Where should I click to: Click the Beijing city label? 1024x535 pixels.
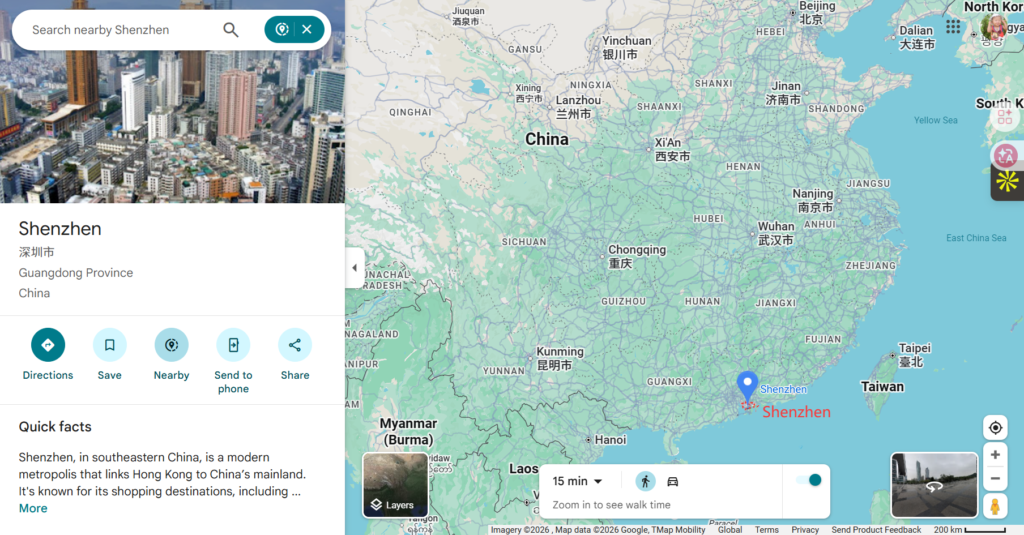coord(816,12)
